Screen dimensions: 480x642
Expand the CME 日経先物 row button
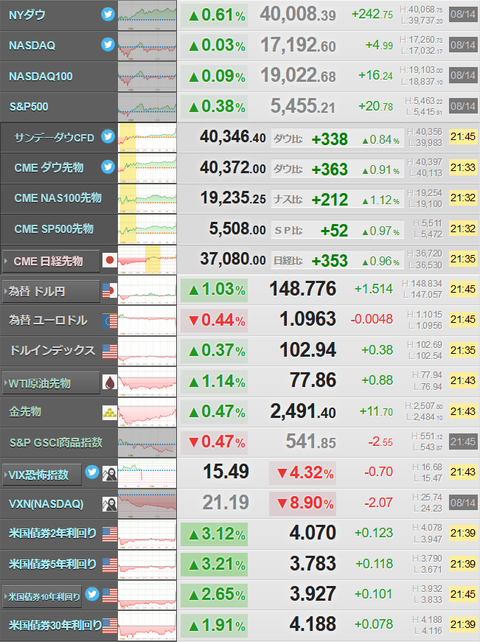click(51, 261)
